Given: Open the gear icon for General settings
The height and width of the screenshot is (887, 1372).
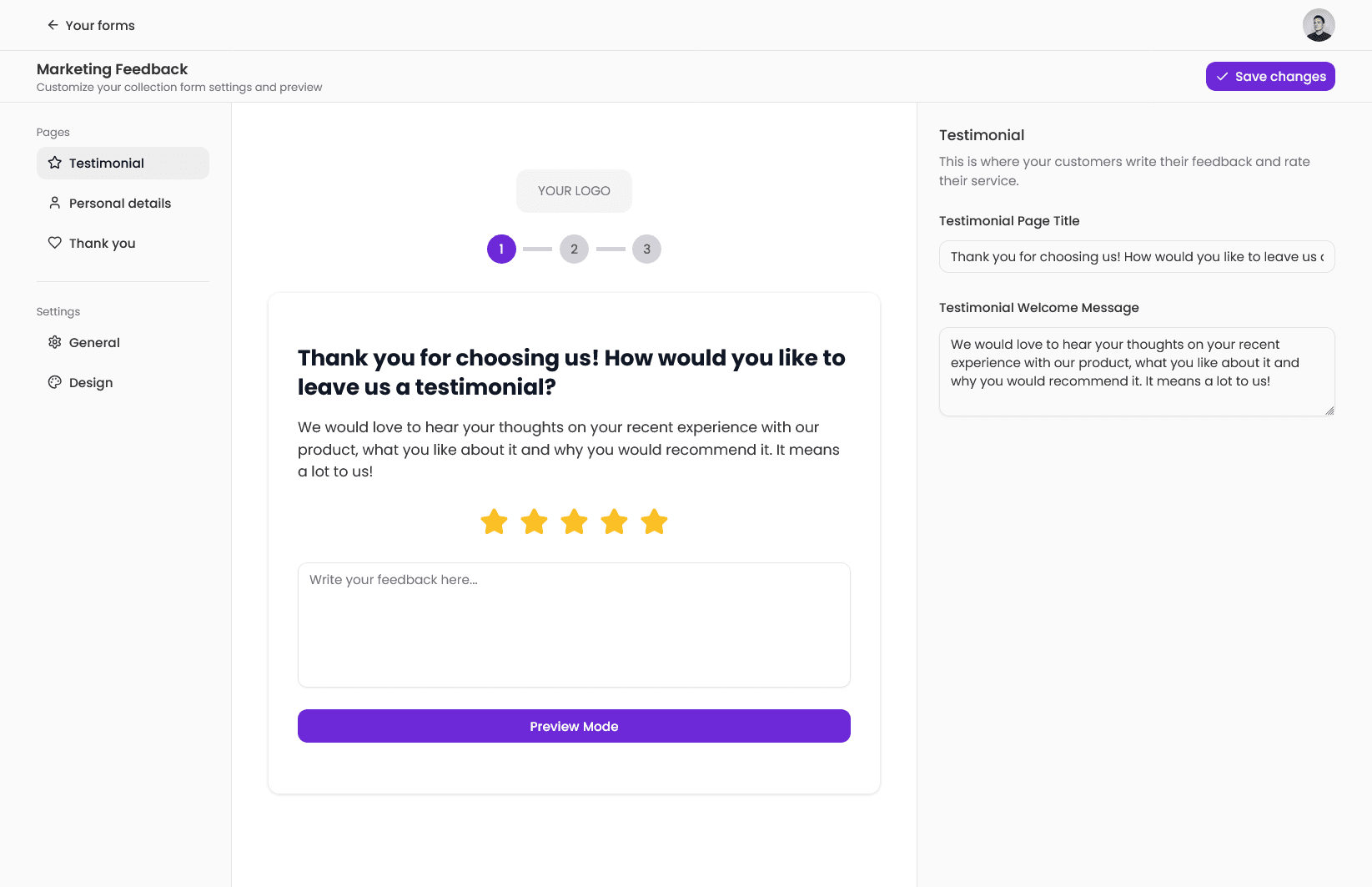Looking at the screenshot, I should click(x=55, y=342).
